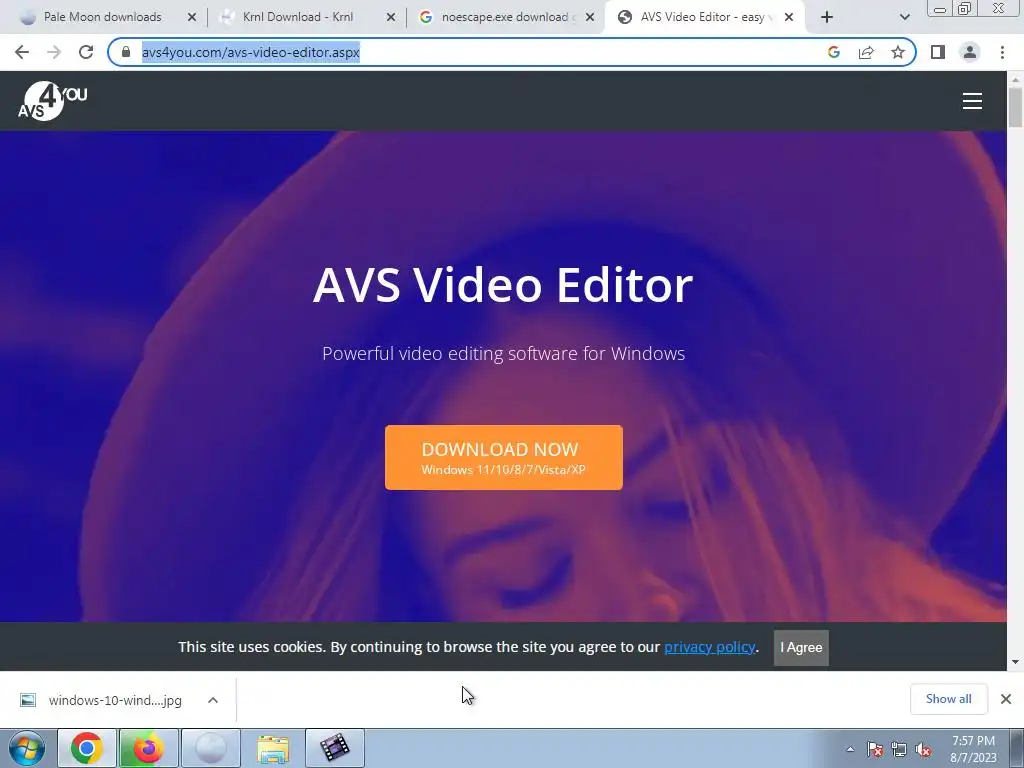Open the downloaded windows-10-wind jpg file
Image resolution: width=1024 pixels, height=768 pixels.
point(101,700)
